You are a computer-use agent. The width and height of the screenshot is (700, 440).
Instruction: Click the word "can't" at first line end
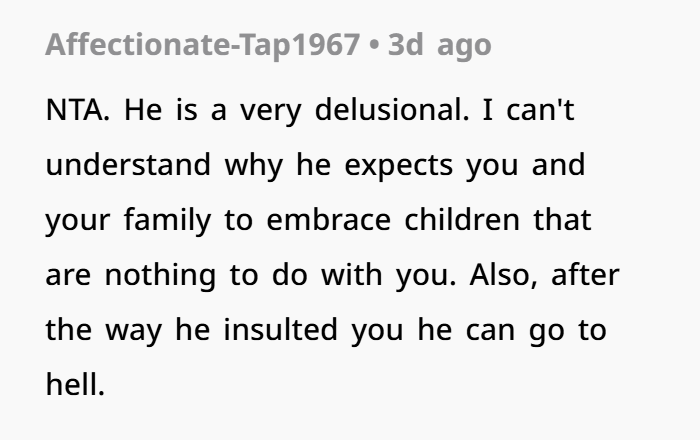540,109
